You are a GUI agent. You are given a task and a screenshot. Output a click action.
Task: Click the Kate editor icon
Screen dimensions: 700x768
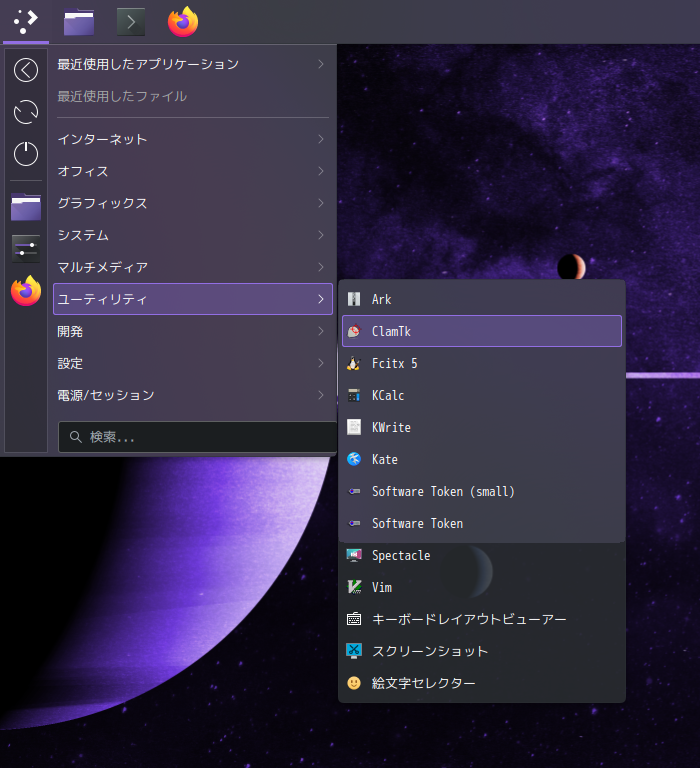pos(354,459)
